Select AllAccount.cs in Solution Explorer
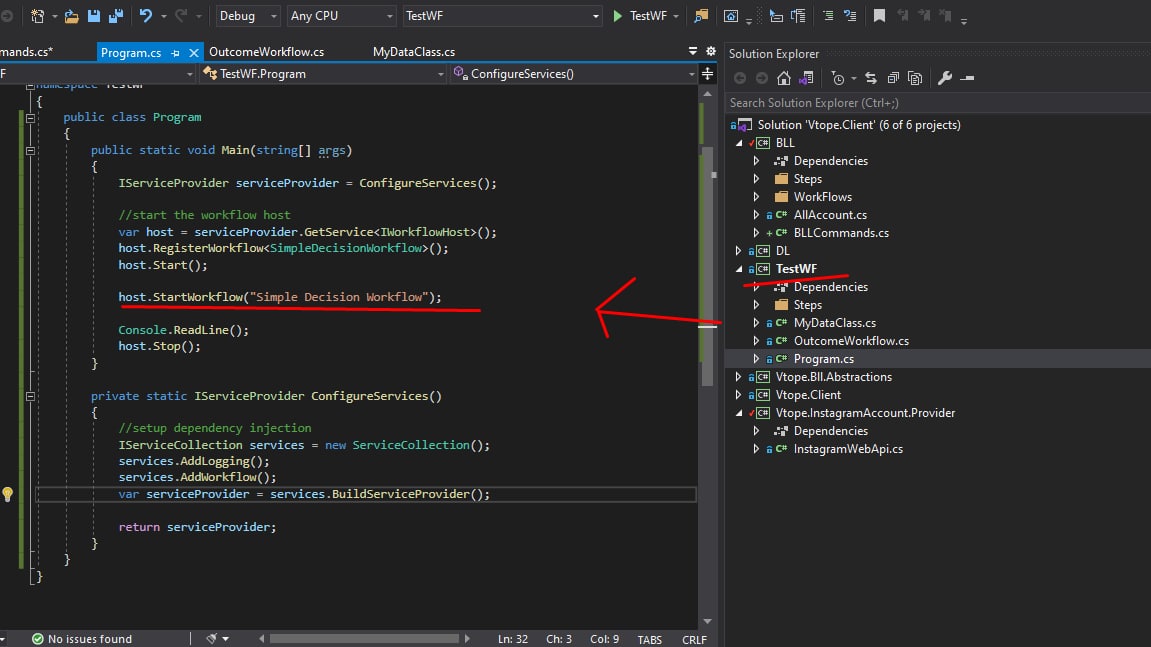Viewport: 1151px width, 647px height. click(x=830, y=215)
